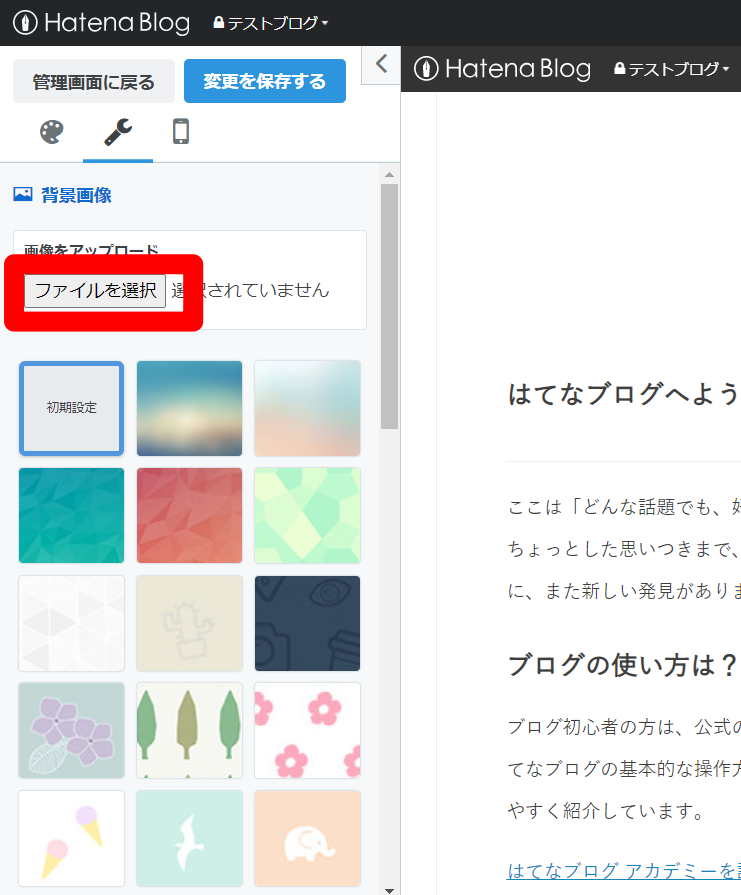Save changes with 変更を保存する button
The width and height of the screenshot is (741, 895).
point(265,81)
